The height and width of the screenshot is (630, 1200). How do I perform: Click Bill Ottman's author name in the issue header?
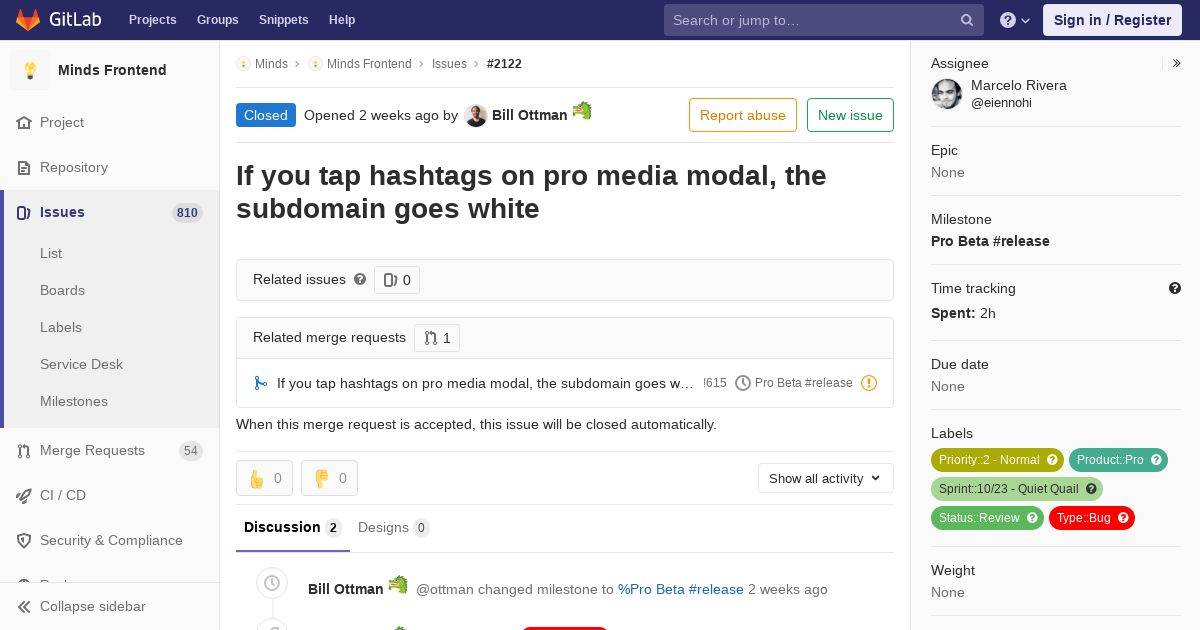click(530, 115)
